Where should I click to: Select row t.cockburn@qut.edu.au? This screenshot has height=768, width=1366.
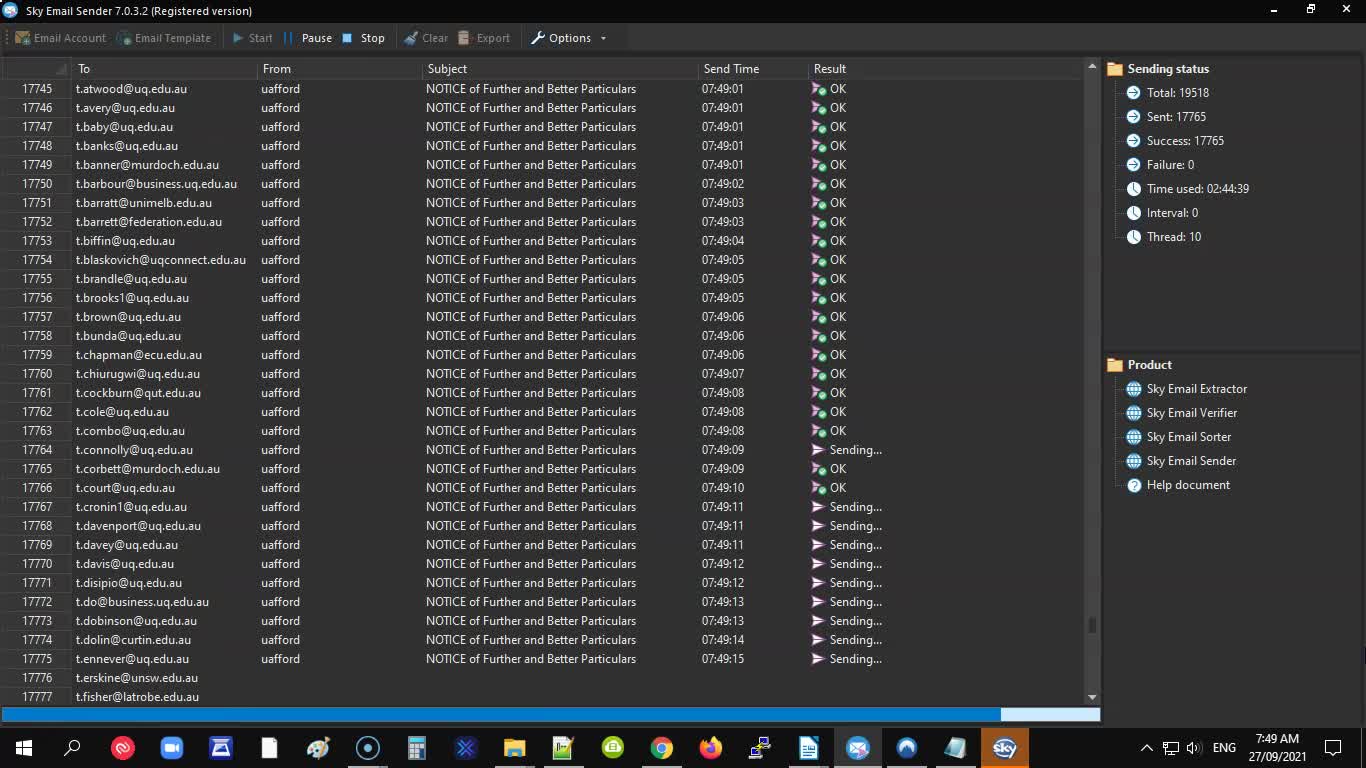(542, 393)
